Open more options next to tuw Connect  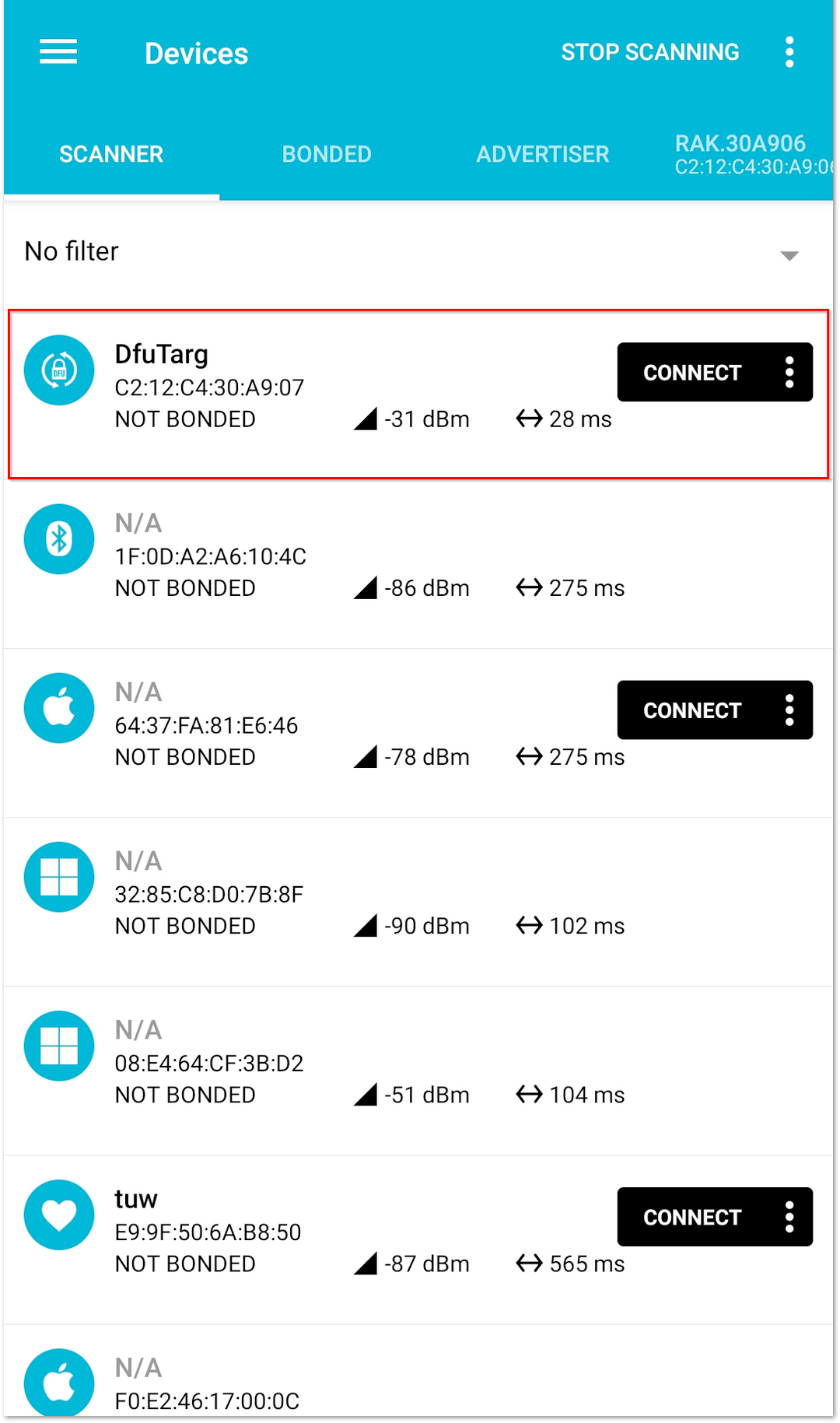789,1217
